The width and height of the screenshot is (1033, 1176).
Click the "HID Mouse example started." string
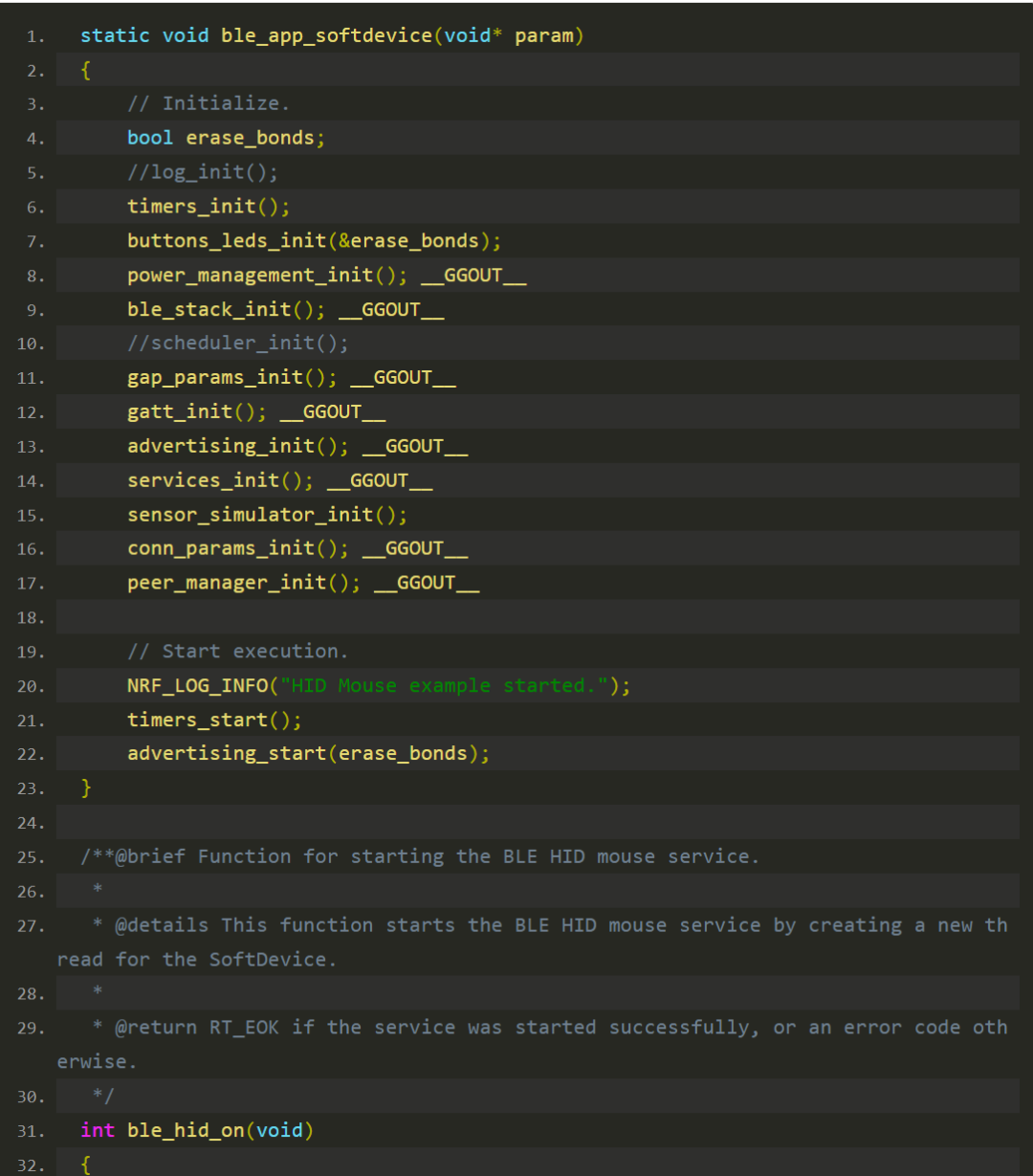tap(444, 685)
